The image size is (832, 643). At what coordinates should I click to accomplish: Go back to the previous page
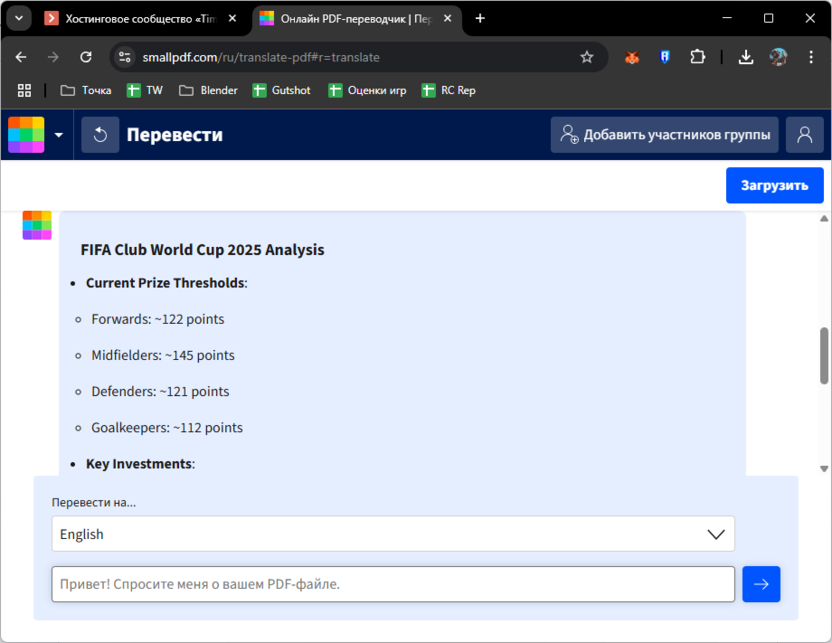click(21, 57)
